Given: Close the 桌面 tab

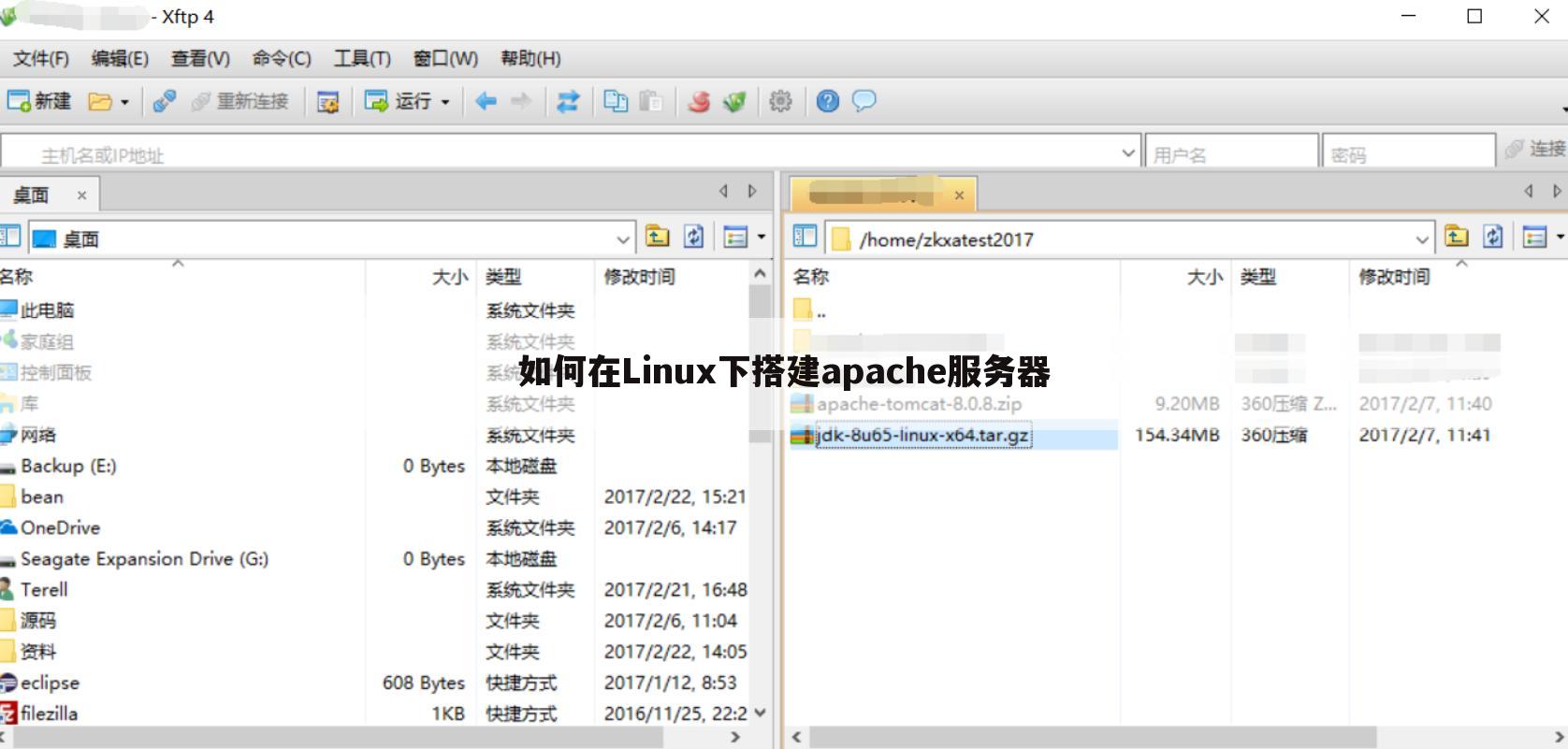Looking at the screenshot, I should (81, 195).
